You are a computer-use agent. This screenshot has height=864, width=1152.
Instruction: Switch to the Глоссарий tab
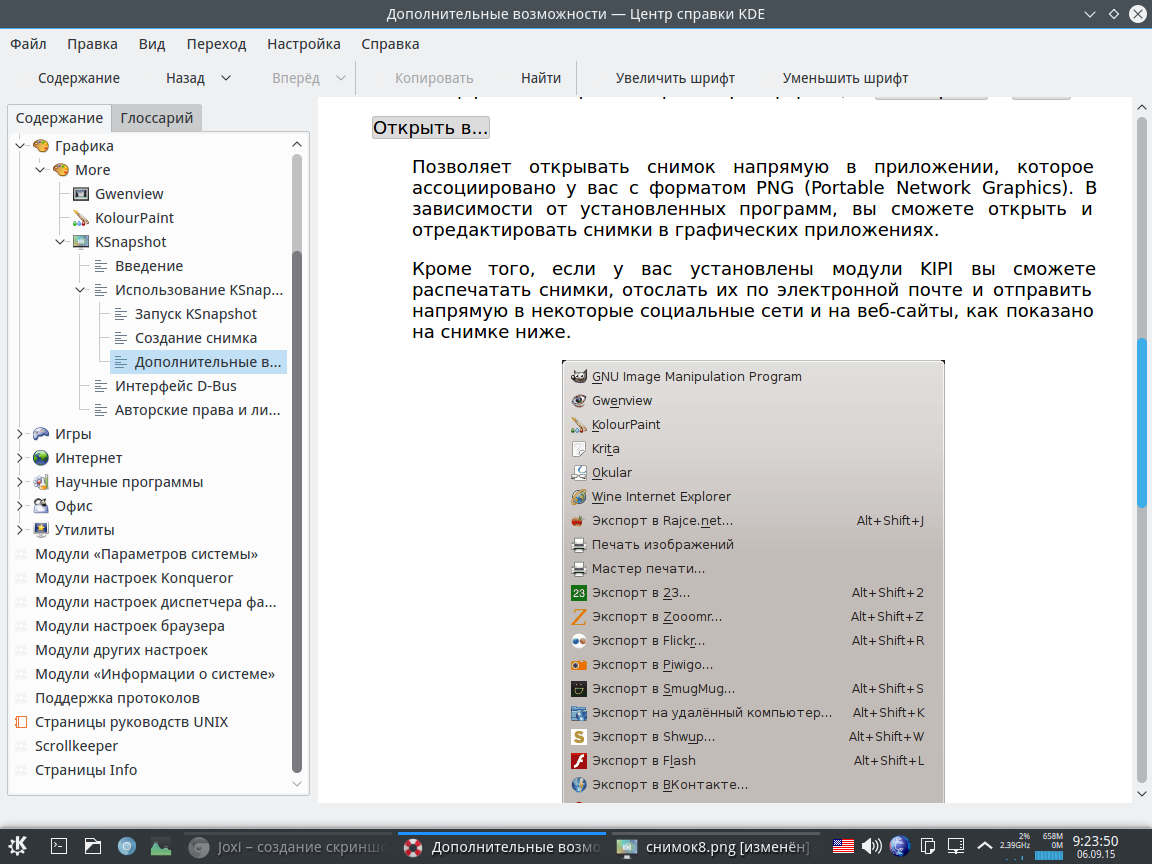tap(156, 118)
